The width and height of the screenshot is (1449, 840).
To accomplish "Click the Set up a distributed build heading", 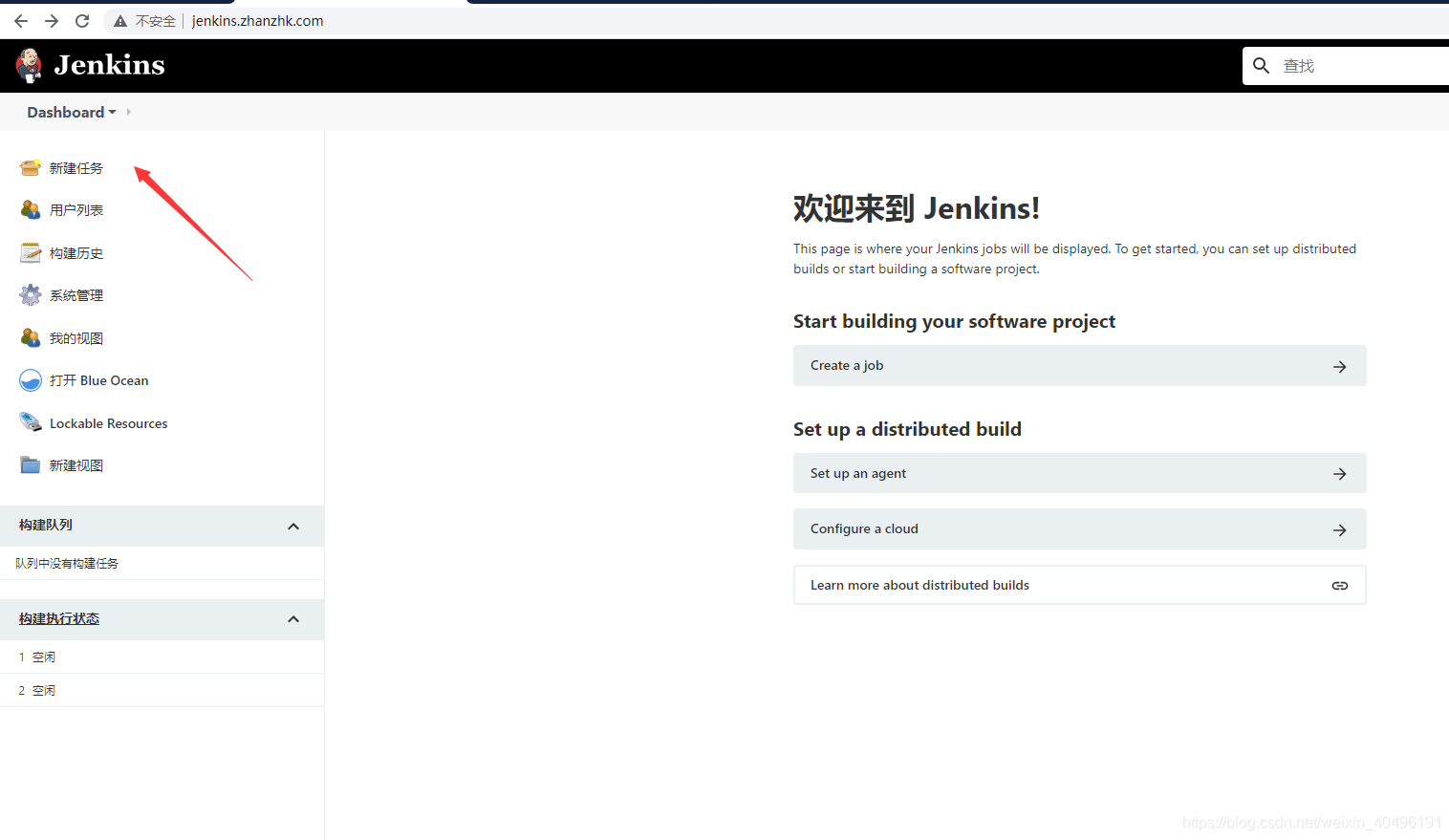I will (908, 429).
